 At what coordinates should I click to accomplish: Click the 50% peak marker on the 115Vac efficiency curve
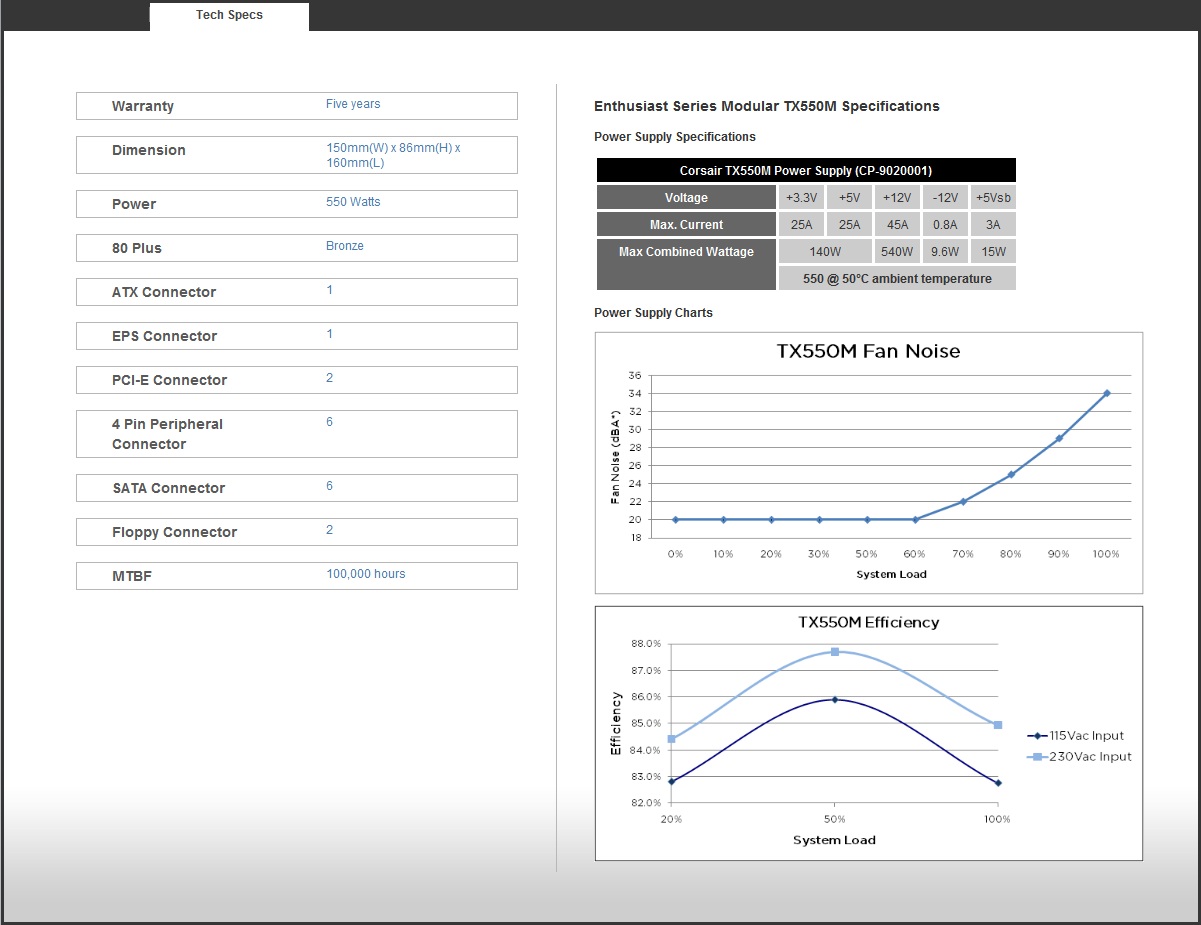(835, 700)
